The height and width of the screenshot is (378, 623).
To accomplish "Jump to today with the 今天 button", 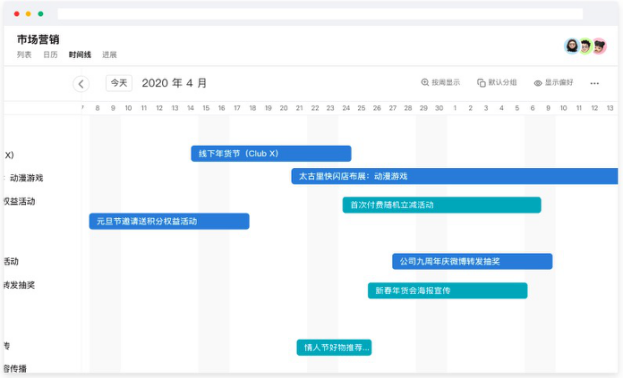I will [x=119, y=83].
